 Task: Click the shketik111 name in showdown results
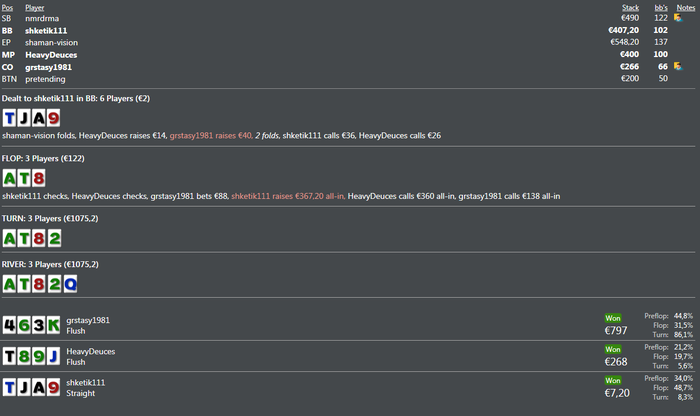pos(86,383)
